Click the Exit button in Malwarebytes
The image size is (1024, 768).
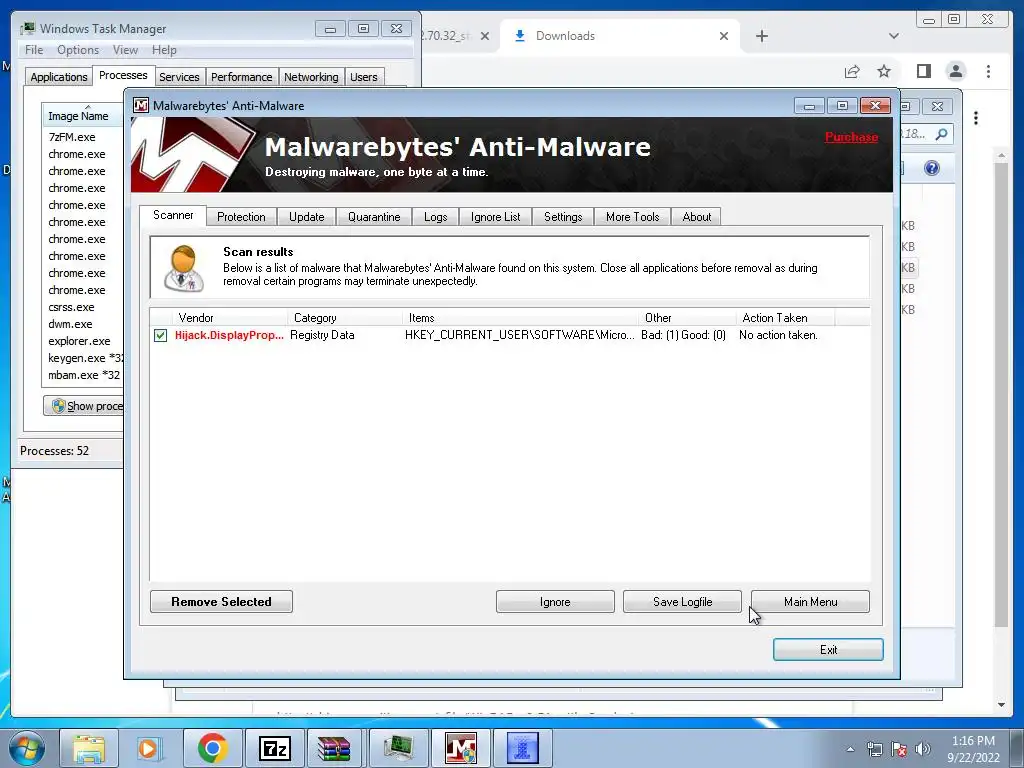(828, 650)
